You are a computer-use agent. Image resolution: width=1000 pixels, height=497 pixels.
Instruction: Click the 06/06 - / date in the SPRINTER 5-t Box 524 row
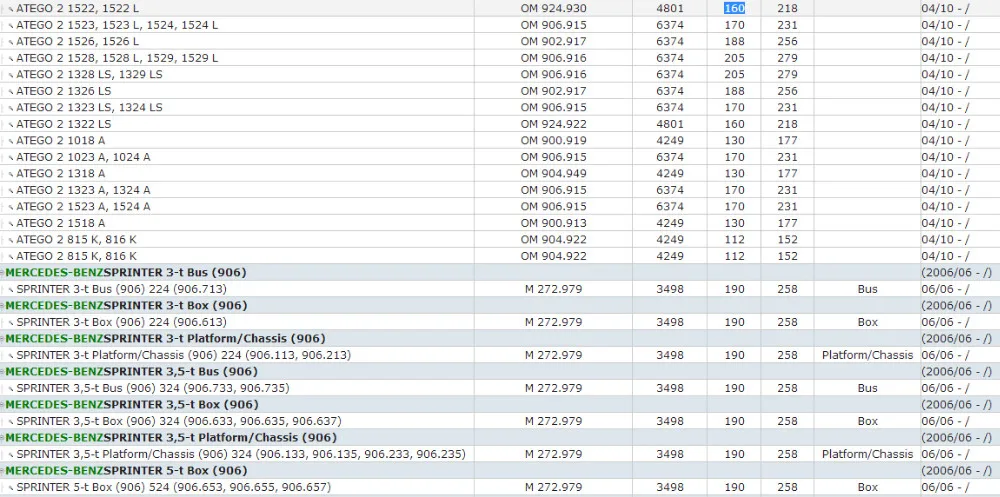[x=945, y=487]
